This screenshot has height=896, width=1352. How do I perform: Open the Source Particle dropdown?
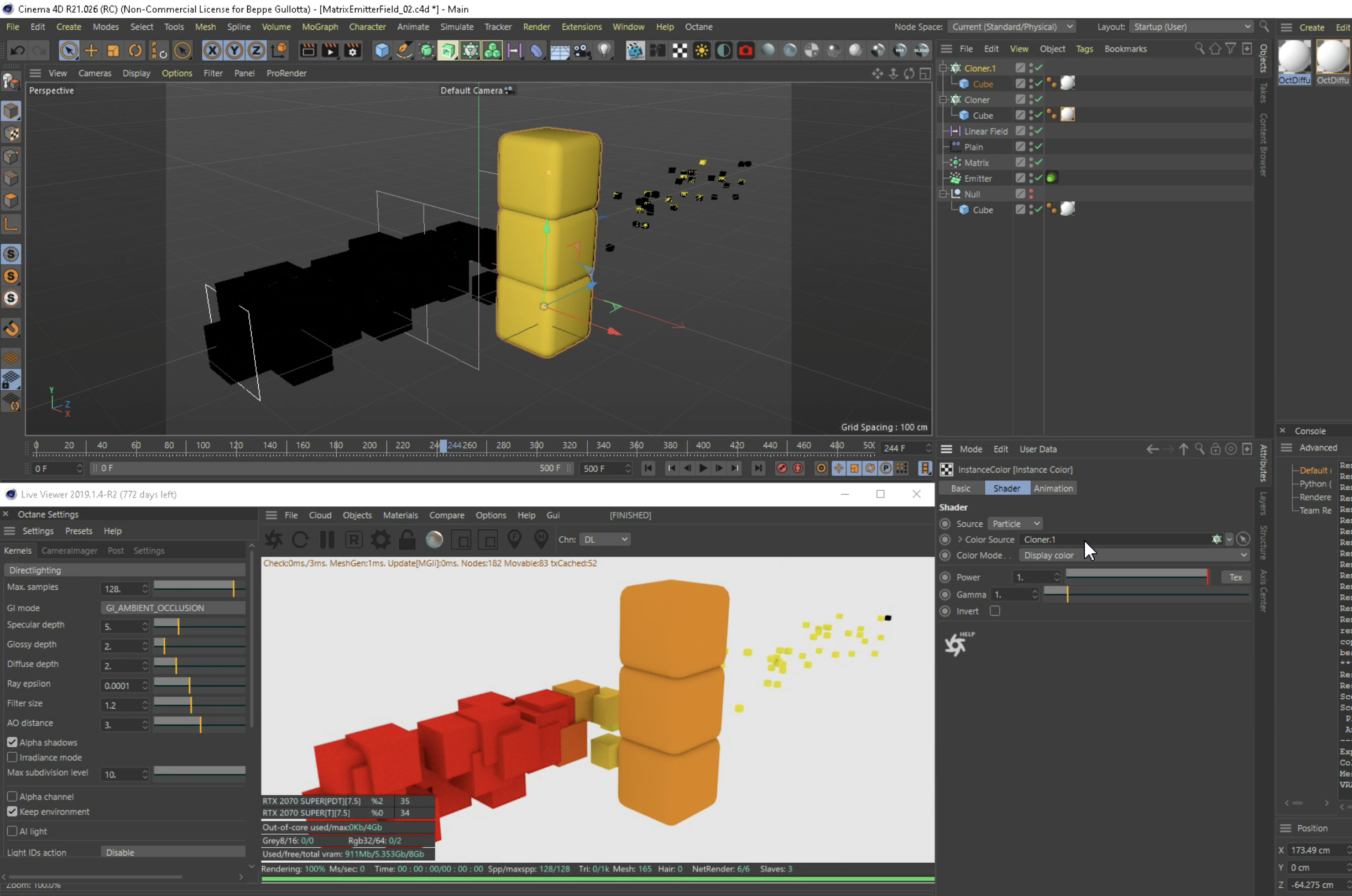coord(1014,523)
